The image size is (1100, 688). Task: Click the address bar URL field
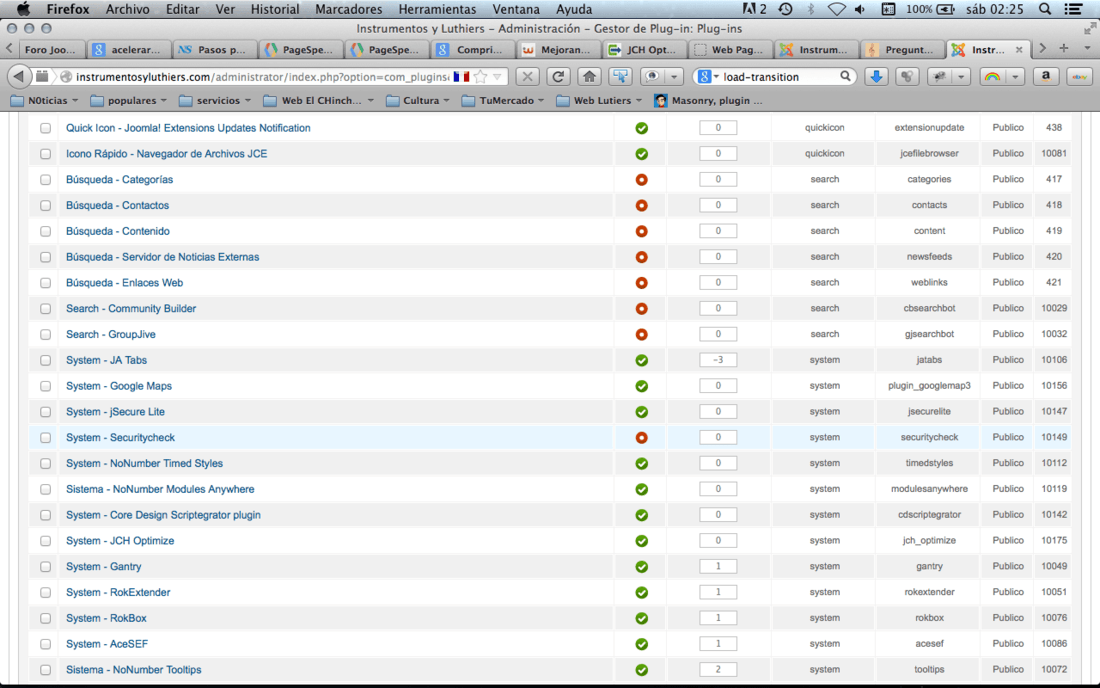262,76
